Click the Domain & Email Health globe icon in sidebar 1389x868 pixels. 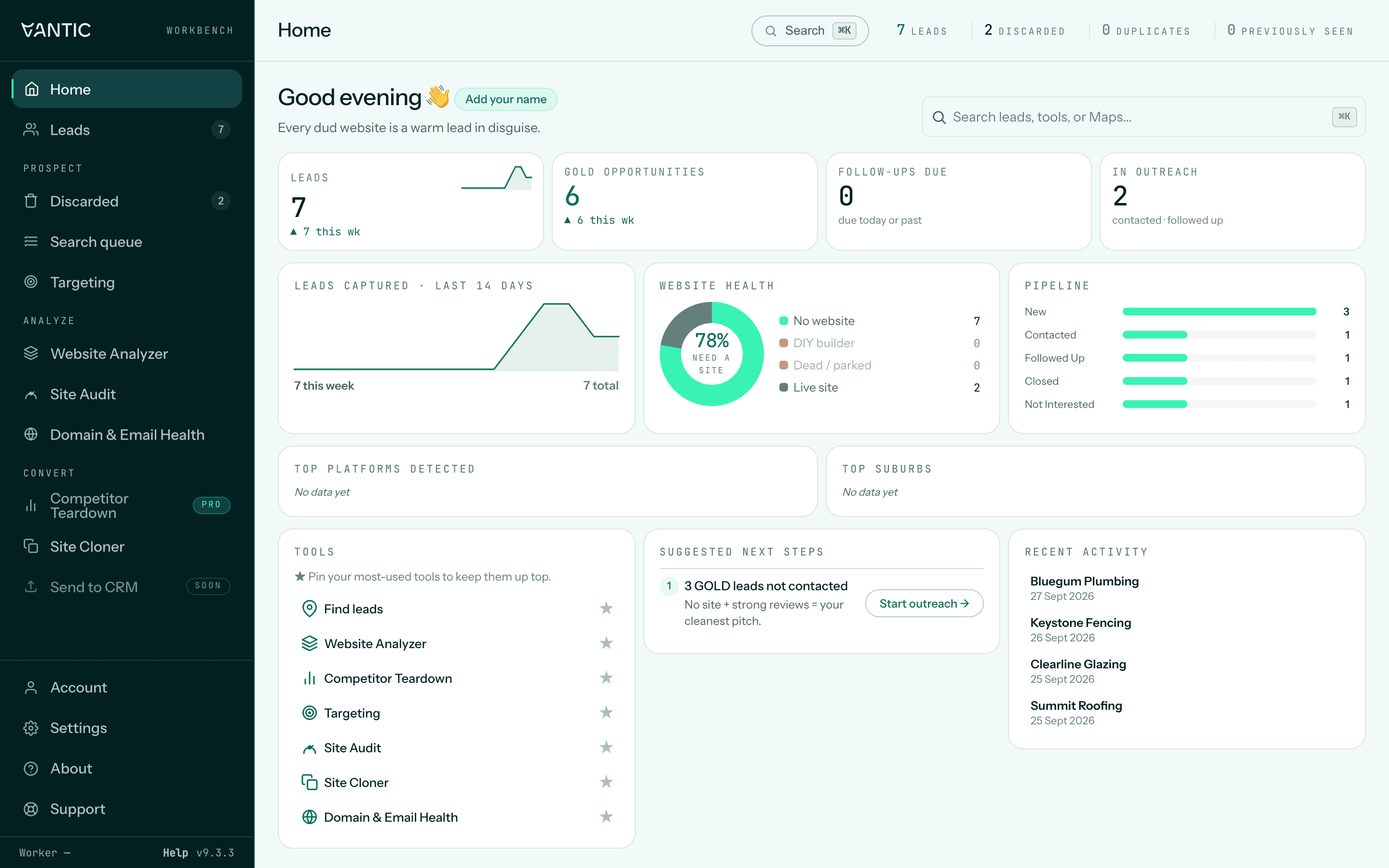tap(31, 434)
